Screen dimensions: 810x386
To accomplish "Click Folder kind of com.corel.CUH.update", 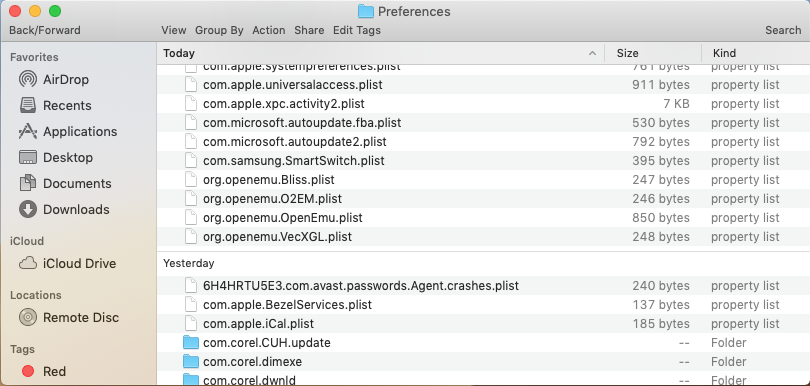I will (x=729, y=343).
